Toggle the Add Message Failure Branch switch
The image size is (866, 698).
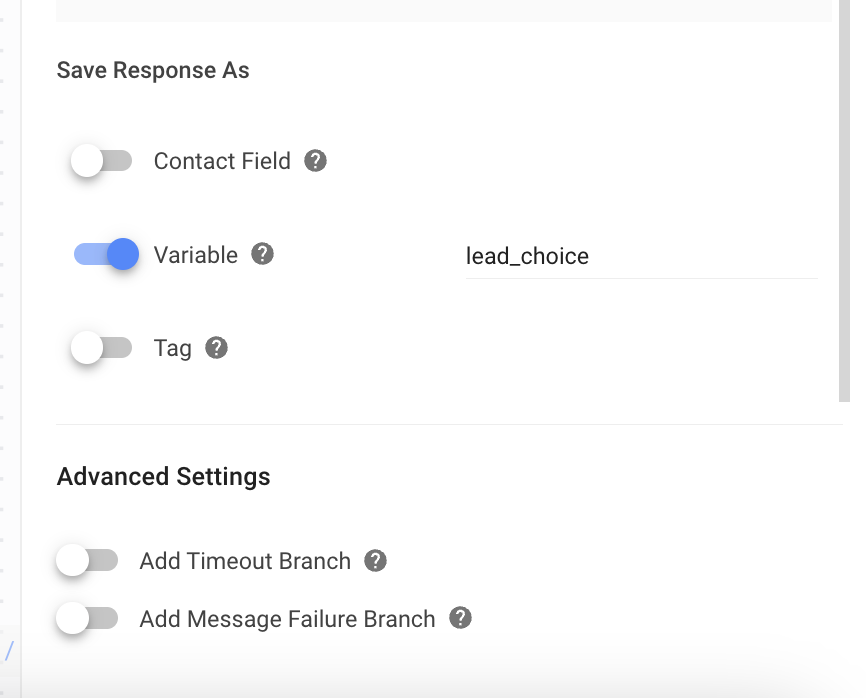pyautogui.click(x=87, y=619)
